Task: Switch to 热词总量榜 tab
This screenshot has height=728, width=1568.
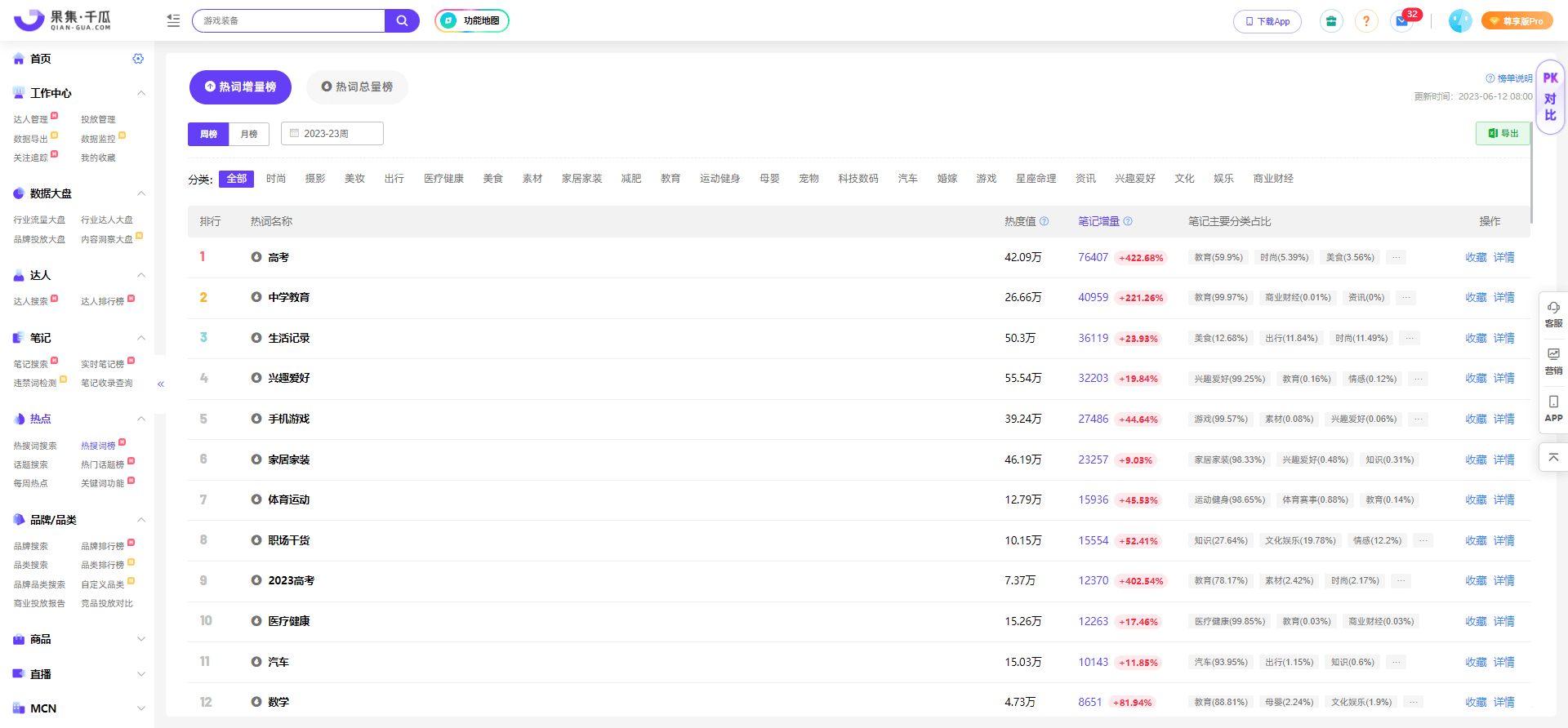Action: pyautogui.click(x=357, y=87)
